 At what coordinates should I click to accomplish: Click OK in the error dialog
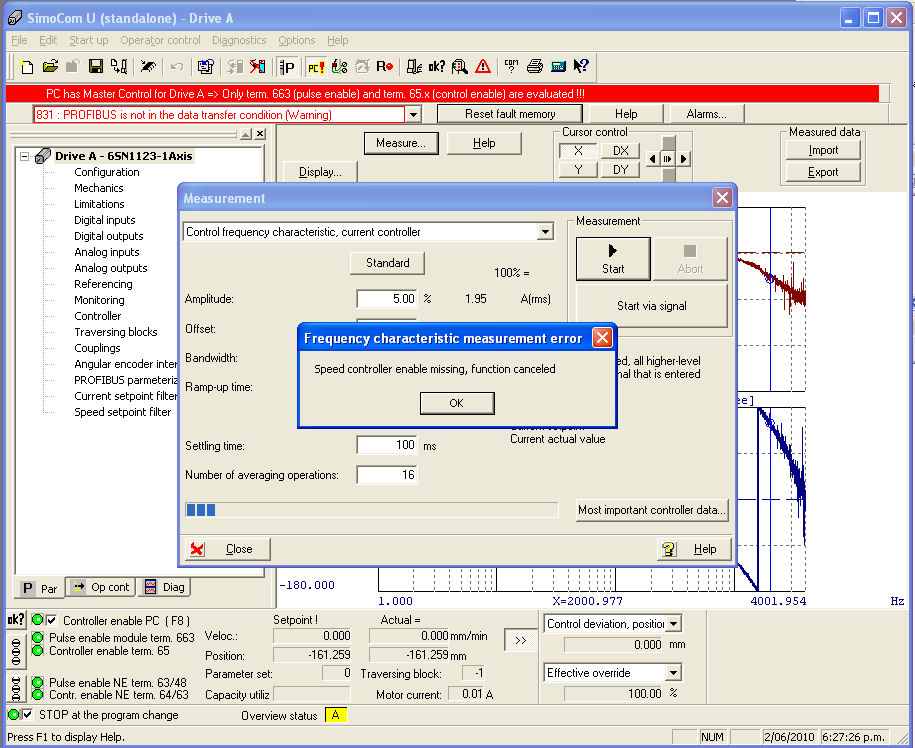click(457, 403)
